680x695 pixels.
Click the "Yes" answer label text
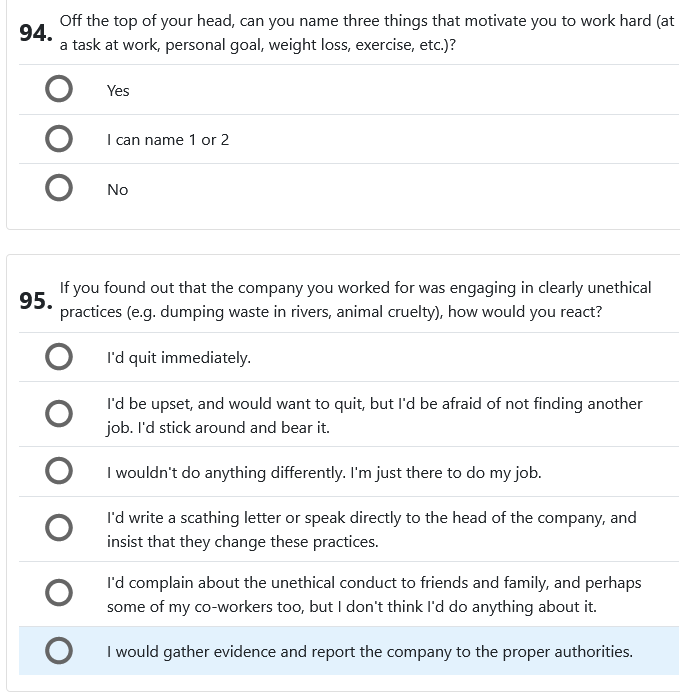pyautogui.click(x=118, y=91)
